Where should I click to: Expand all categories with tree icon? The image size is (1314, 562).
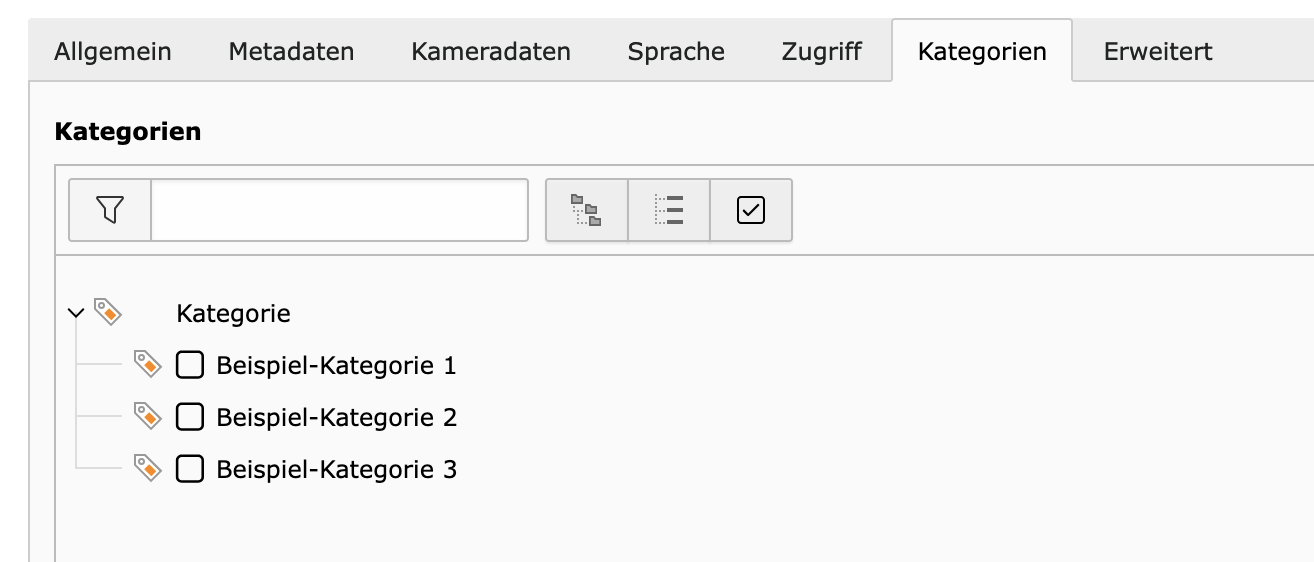pyautogui.click(x=586, y=210)
